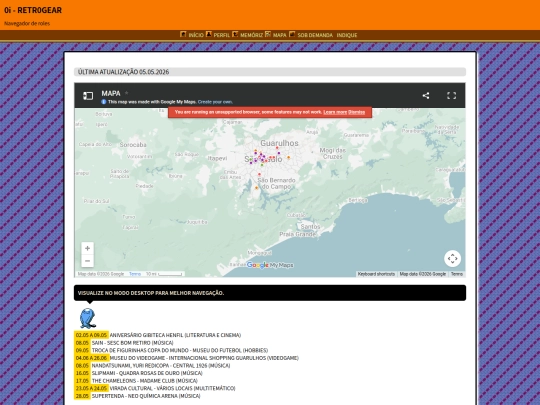
Task: Open the bottom-left map Terms link
Action: click(x=135, y=274)
